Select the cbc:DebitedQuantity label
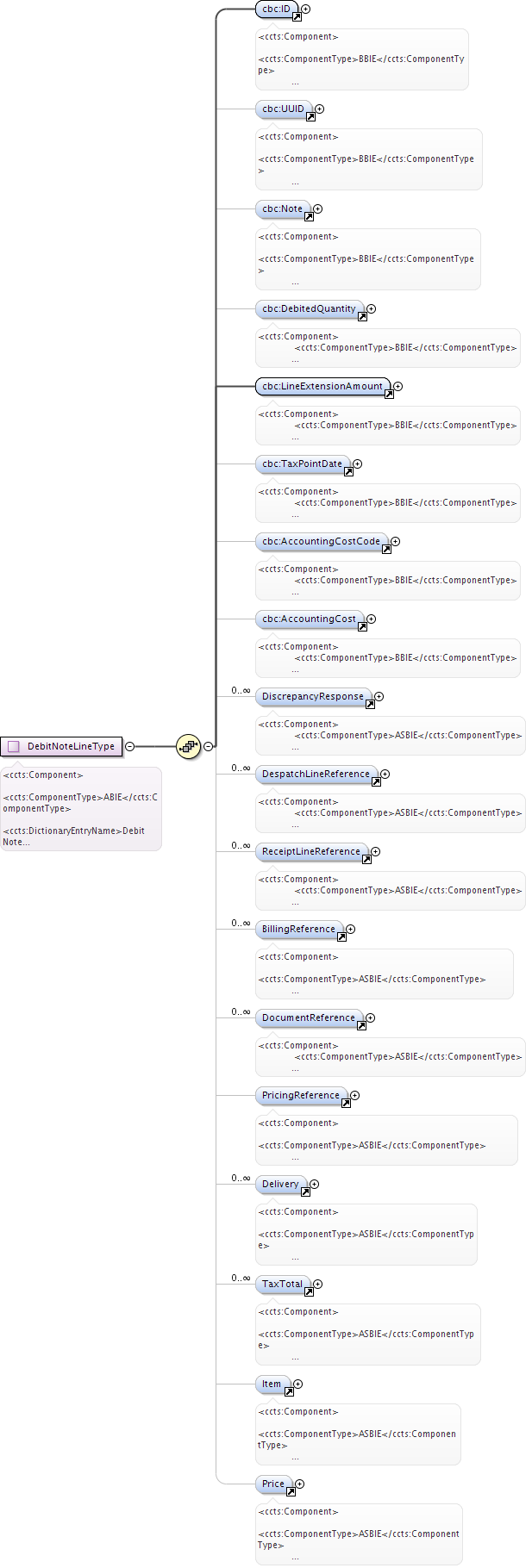The image size is (532, 1568). (x=310, y=308)
